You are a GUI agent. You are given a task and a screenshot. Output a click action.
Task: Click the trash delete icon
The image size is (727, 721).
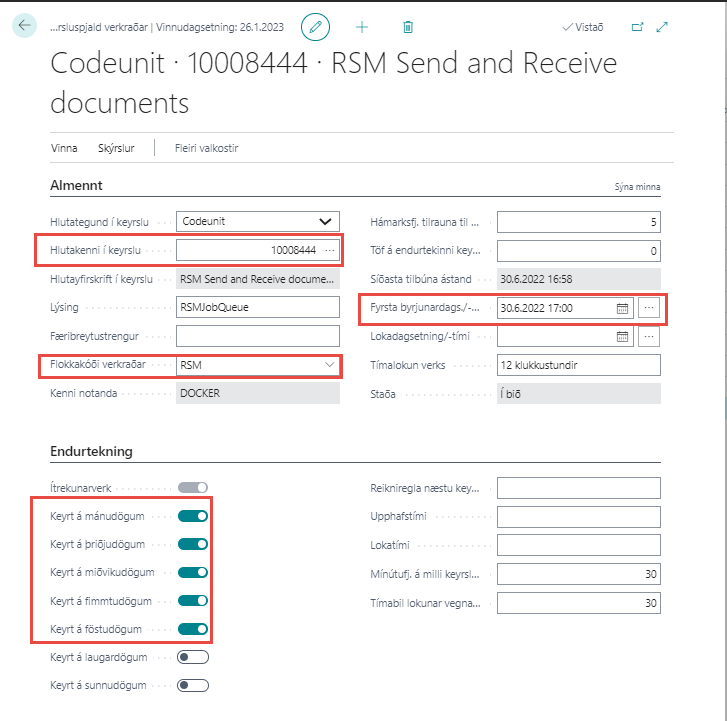coord(408,27)
